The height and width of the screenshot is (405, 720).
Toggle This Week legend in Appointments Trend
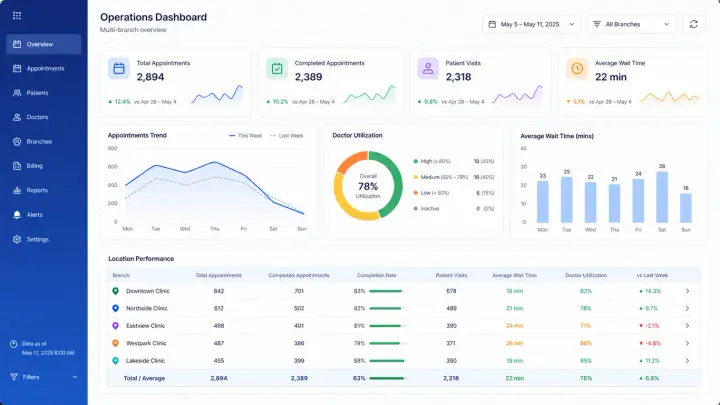[x=245, y=135]
